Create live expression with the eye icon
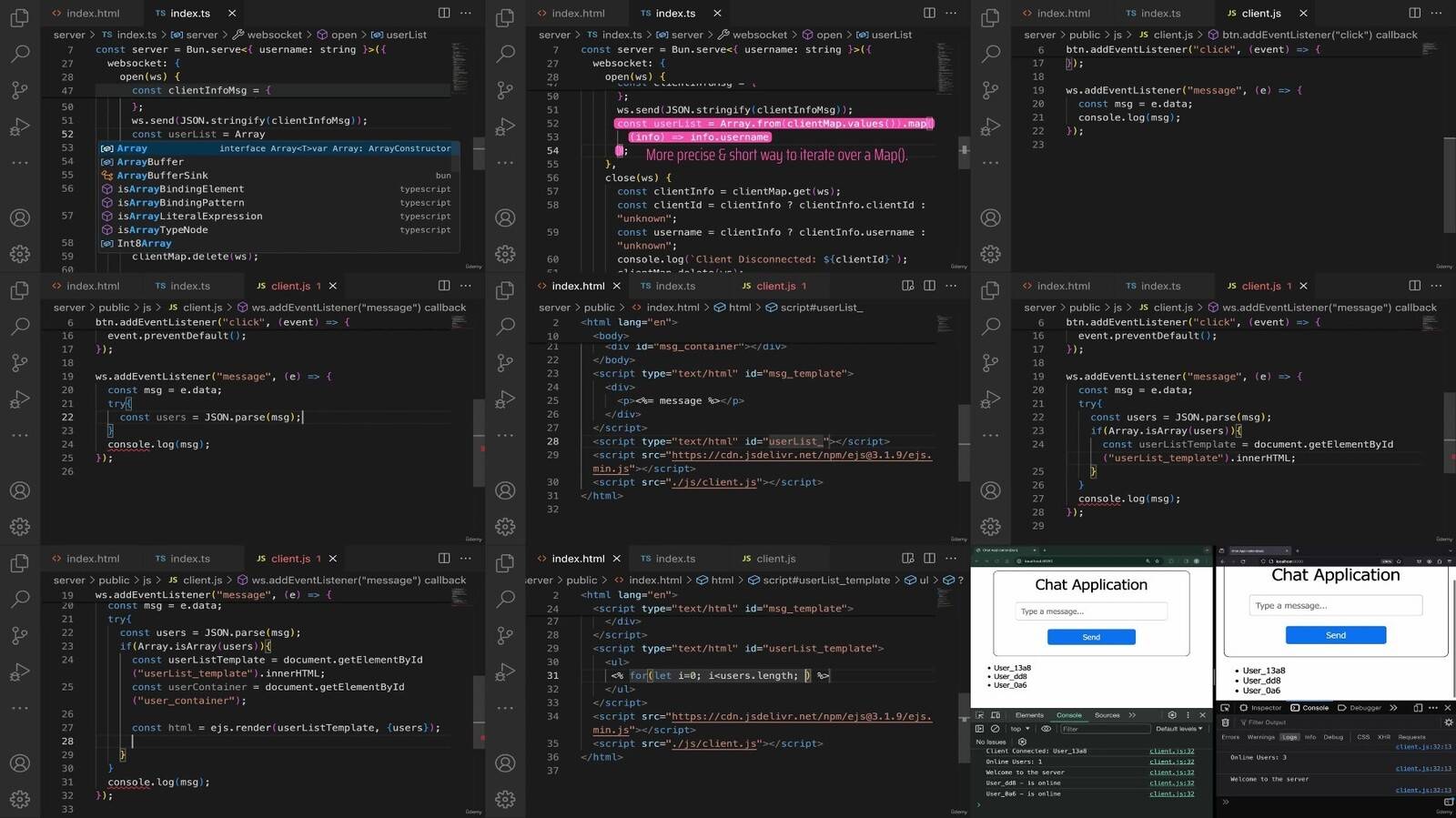Image resolution: width=1456 pixels, height=818 pixels. pos(1046,729)
